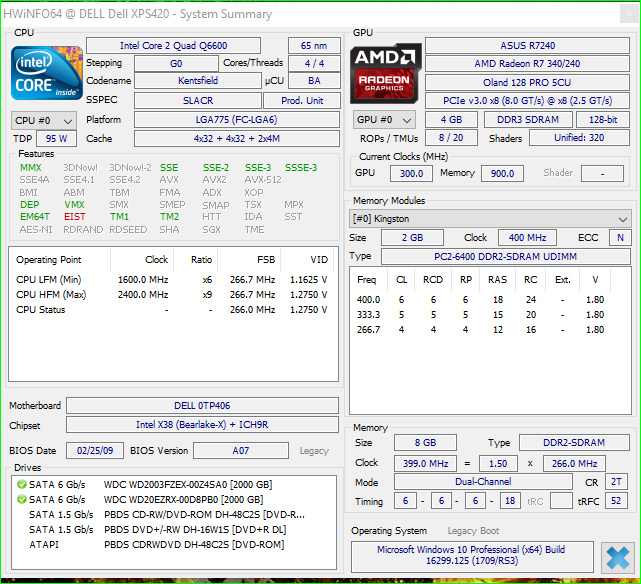Viewport: 641px width, 584px height.
Task: Select the CPU LFM (Min) row
Action: [172, 280]
